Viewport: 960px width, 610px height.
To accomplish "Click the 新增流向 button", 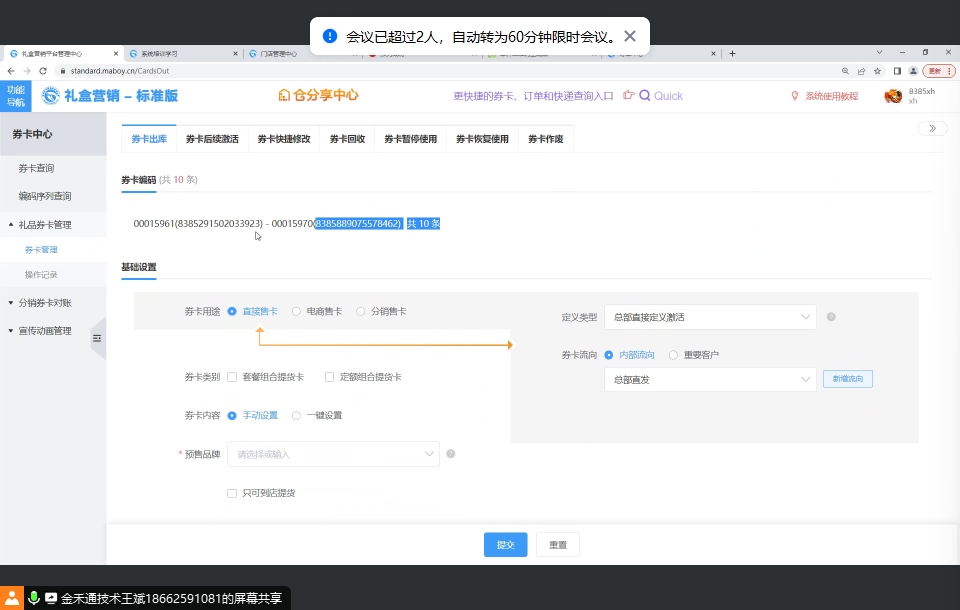I will [848, 379].
